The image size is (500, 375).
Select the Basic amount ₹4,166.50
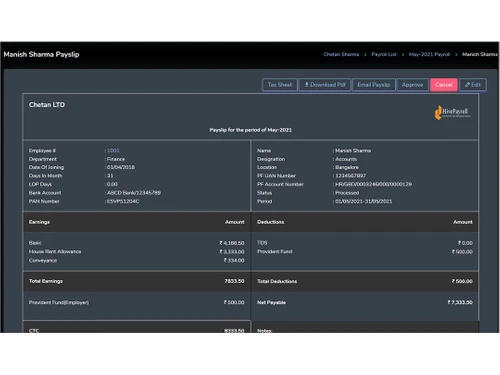232,243
